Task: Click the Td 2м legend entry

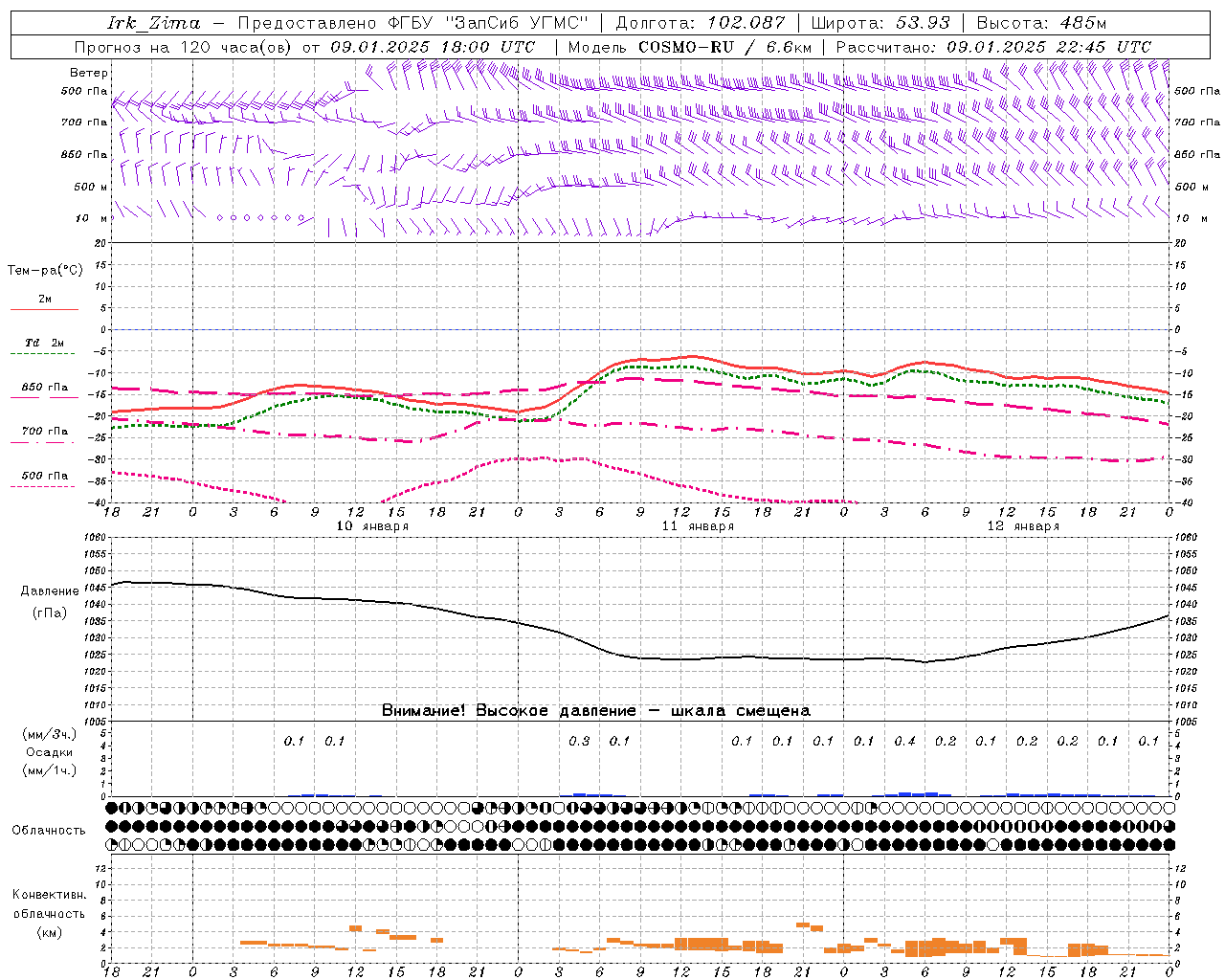Action: pos(45,343)
